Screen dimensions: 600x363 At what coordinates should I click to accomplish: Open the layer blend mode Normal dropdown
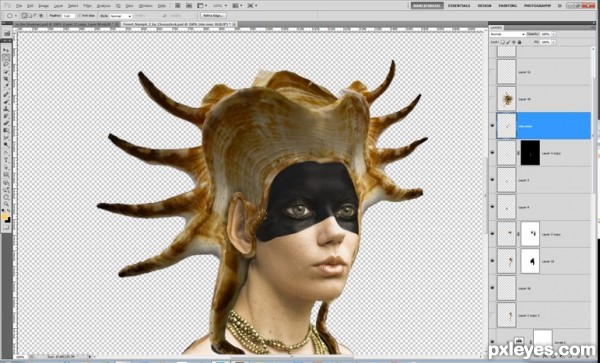tap(508, 34)
